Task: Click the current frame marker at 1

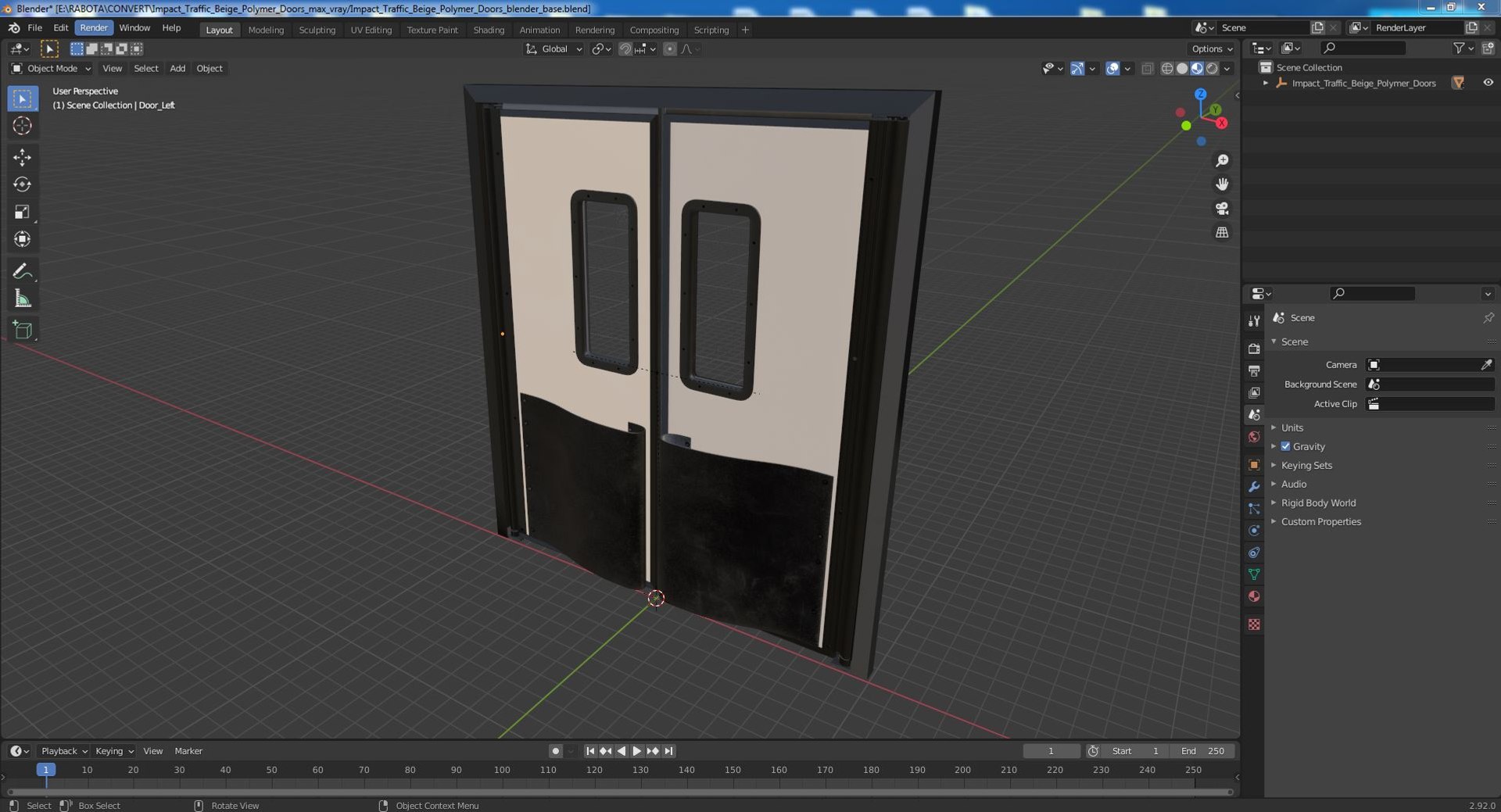Action: [46, 770]
